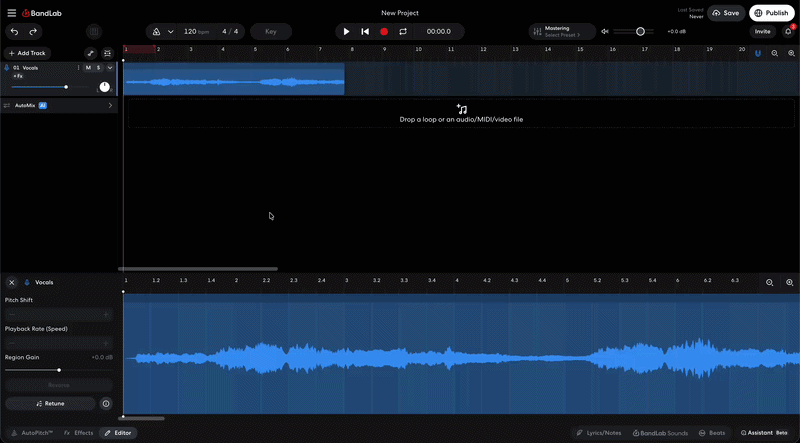
Task: Toggle the magnet snap-to-grid icon
Action: (758, 53)
